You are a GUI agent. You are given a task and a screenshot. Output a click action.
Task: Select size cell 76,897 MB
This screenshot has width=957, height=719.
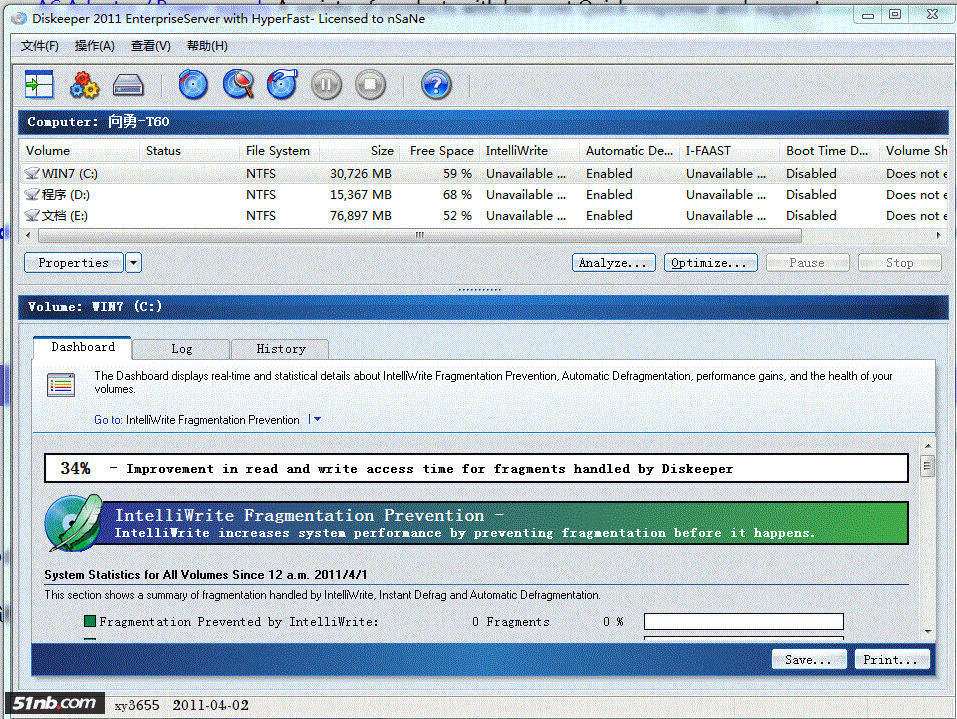pyautogui.click(x=361, y=215)
